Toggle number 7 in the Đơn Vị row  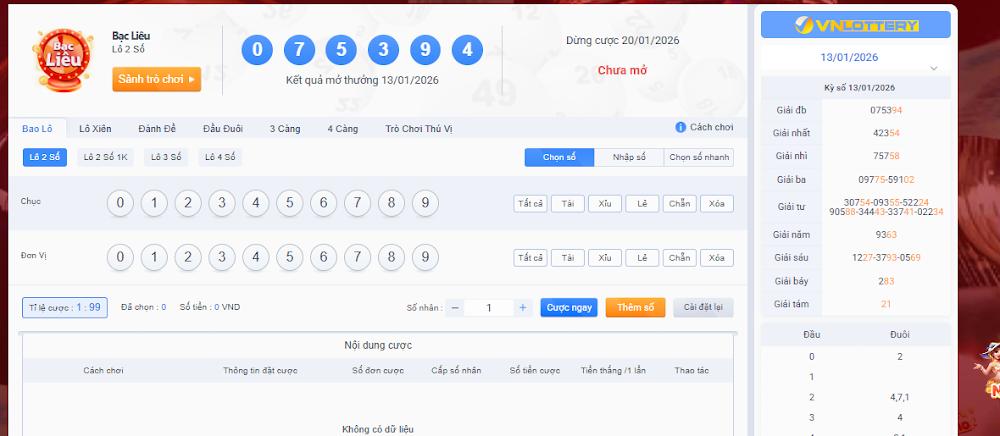pos(357,258)
